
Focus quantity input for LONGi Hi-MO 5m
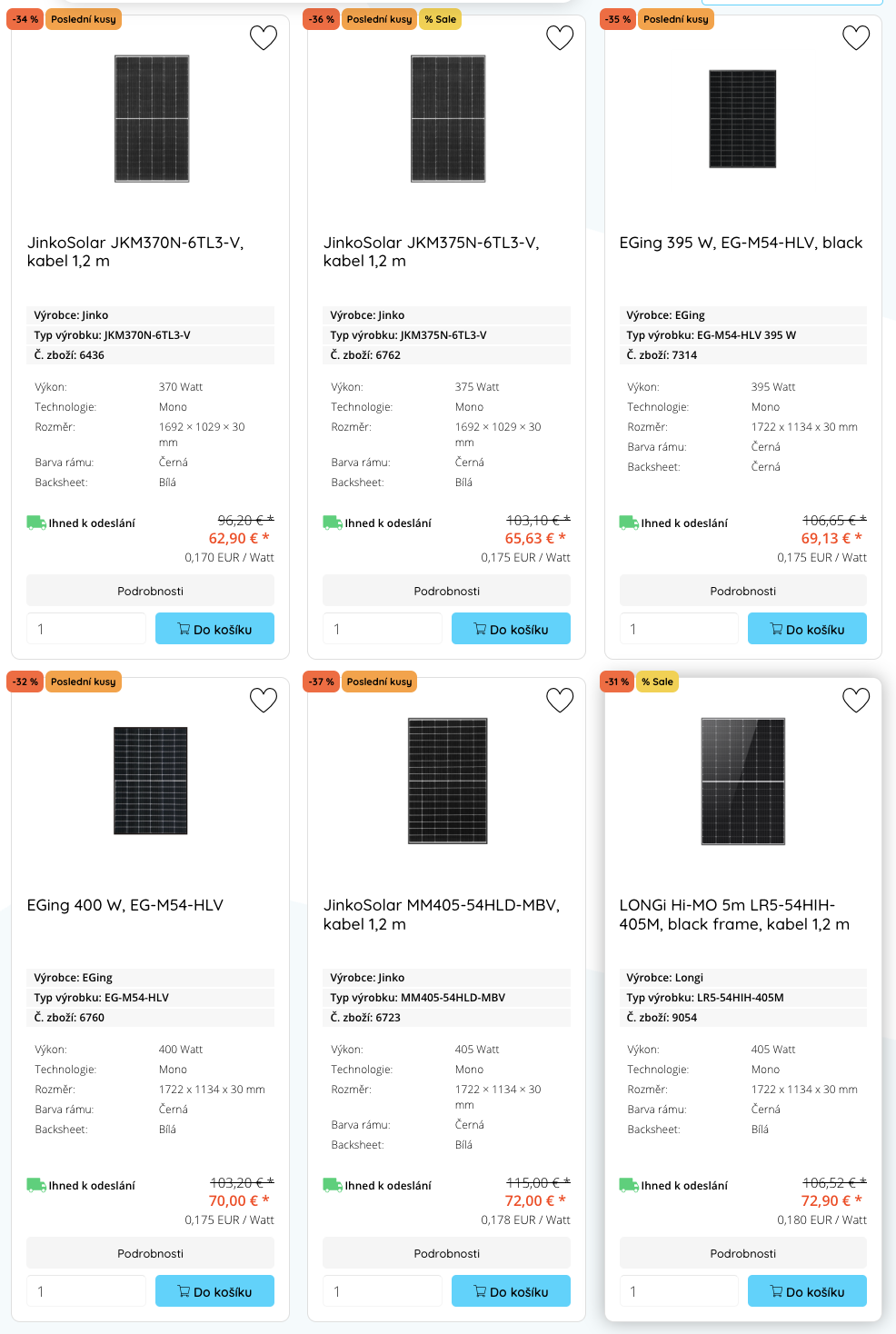679,1291
